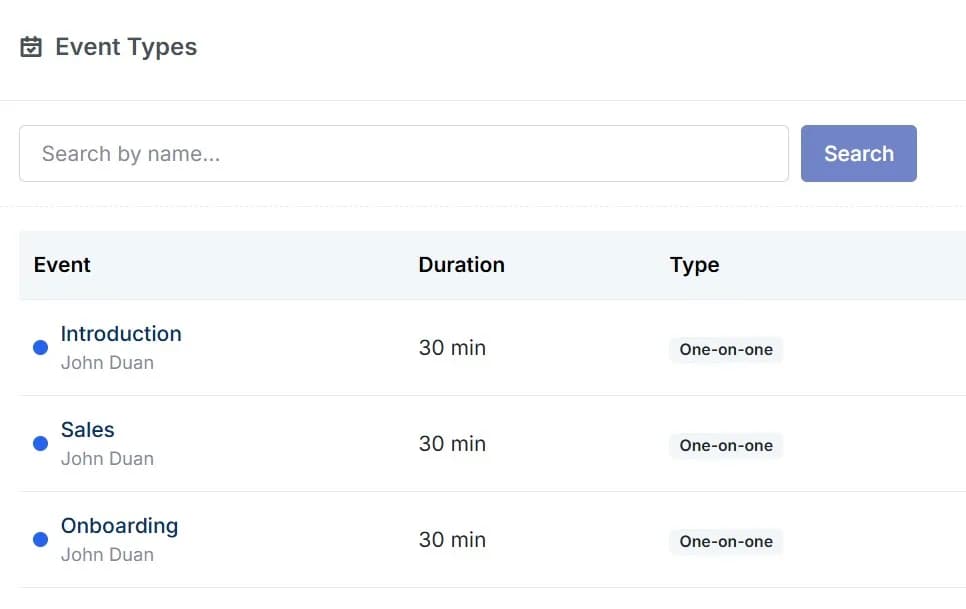Focus the Search by name field
Viewport: 966px width, 609px height.
[404, 153]
